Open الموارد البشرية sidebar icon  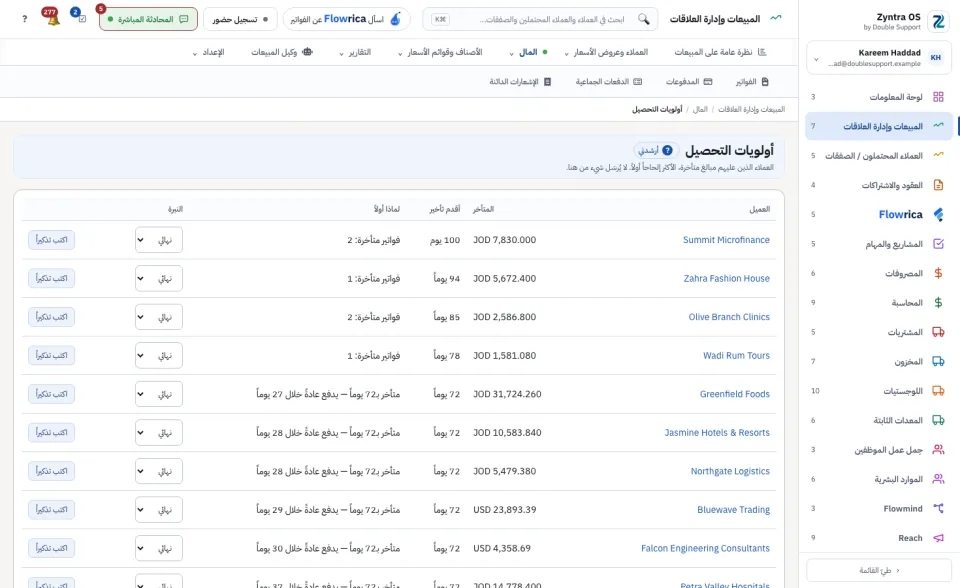pos(938,479)
